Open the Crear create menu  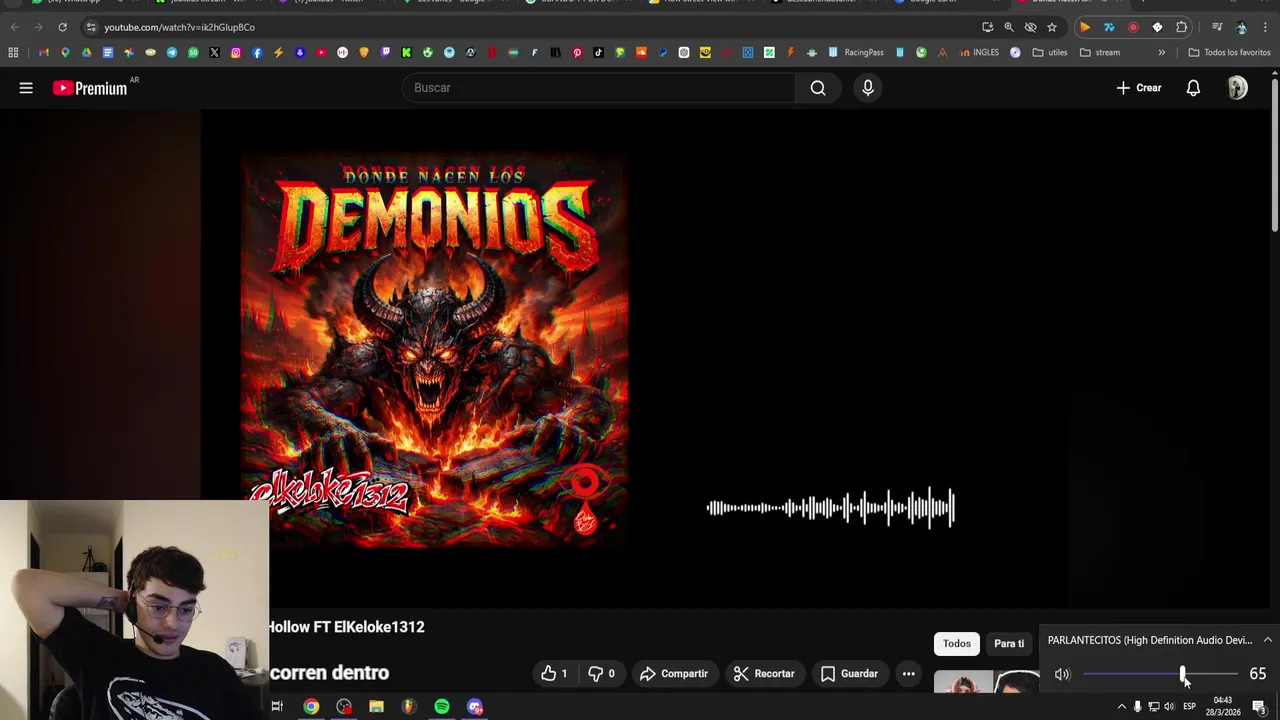point(1139,88)
